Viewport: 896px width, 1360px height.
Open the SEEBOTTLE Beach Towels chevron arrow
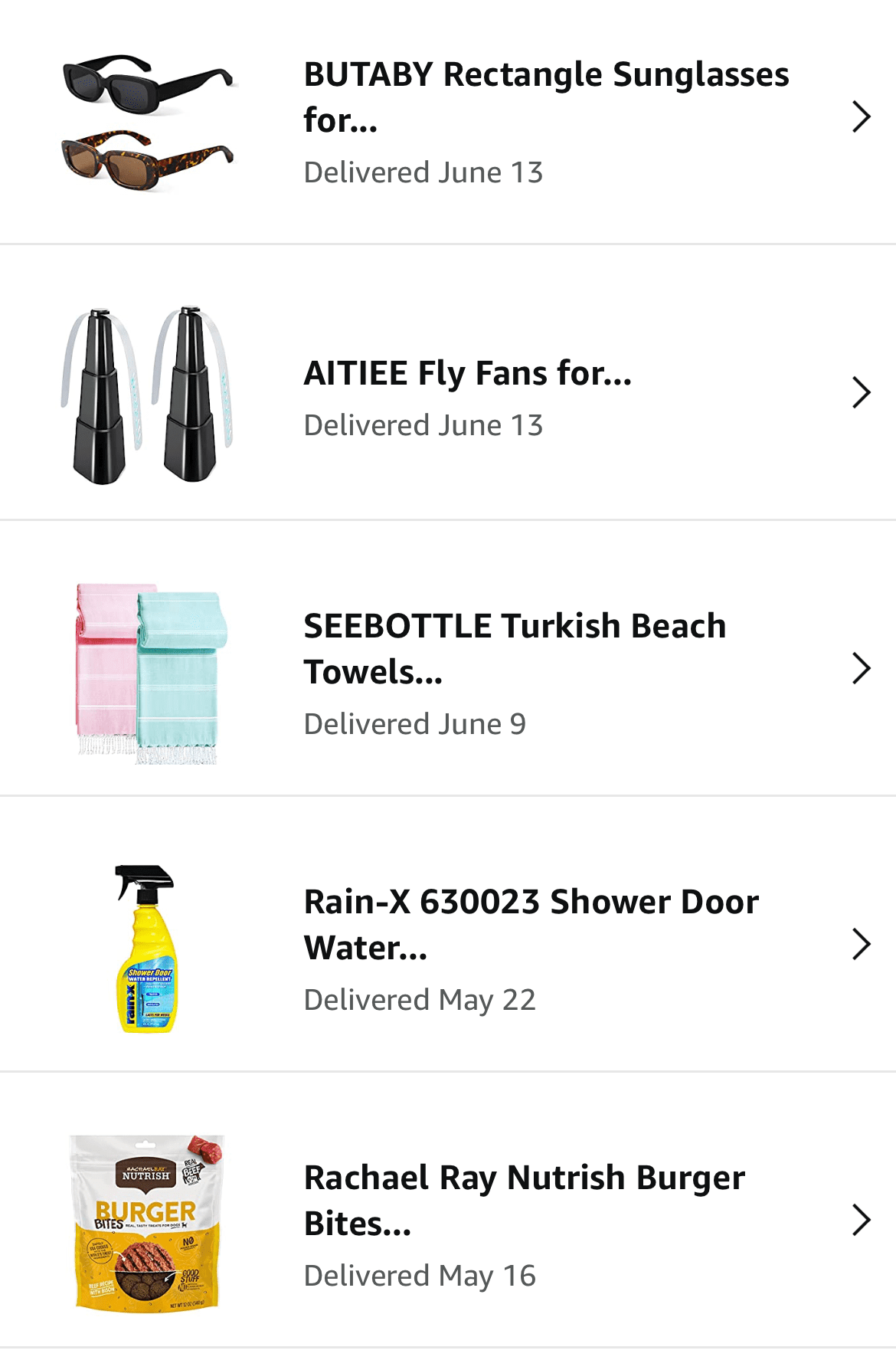pos(861,669)
